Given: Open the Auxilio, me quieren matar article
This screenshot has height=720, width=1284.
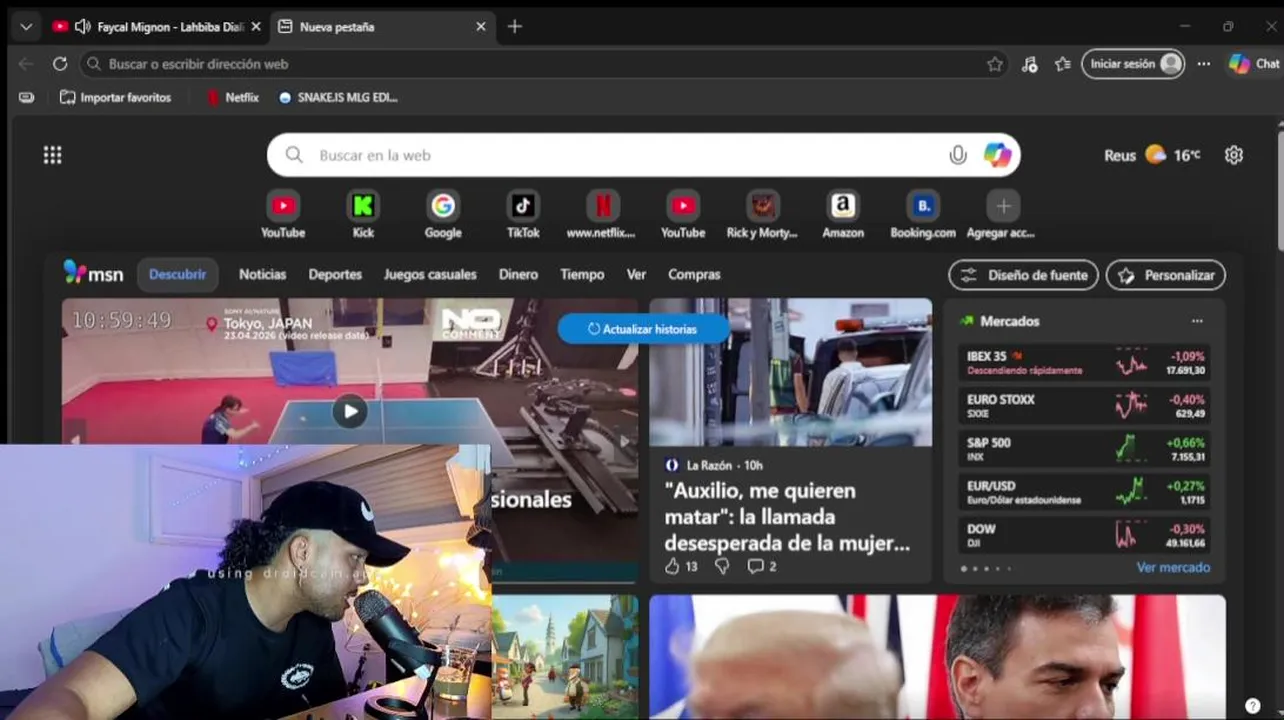Looking at the screenshot, I should [788, 517].
